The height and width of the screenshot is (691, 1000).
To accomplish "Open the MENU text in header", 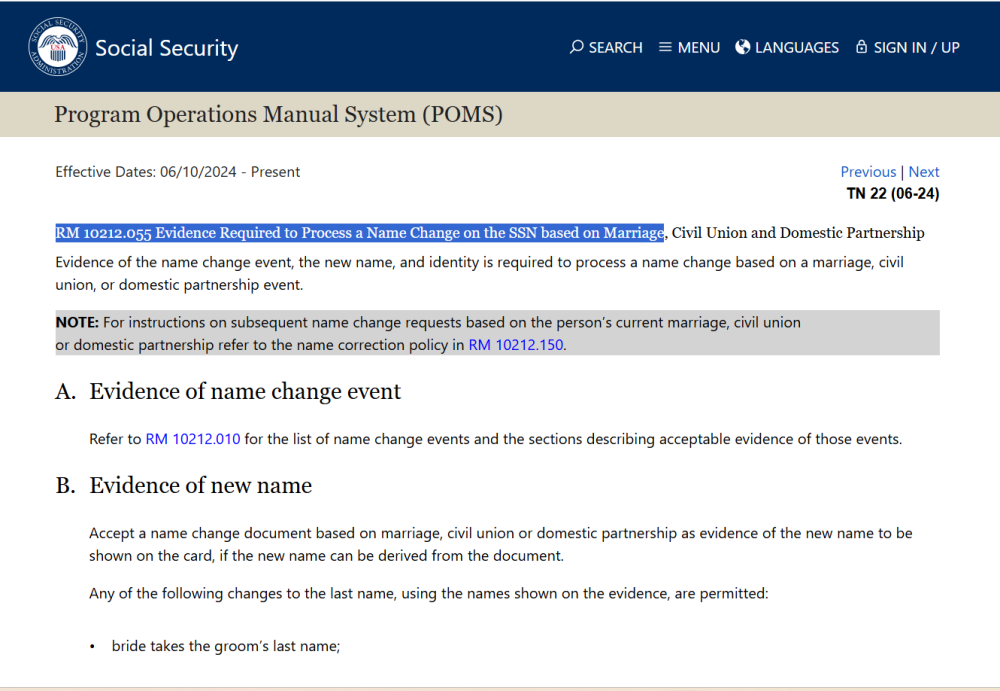I will (699, 48).
